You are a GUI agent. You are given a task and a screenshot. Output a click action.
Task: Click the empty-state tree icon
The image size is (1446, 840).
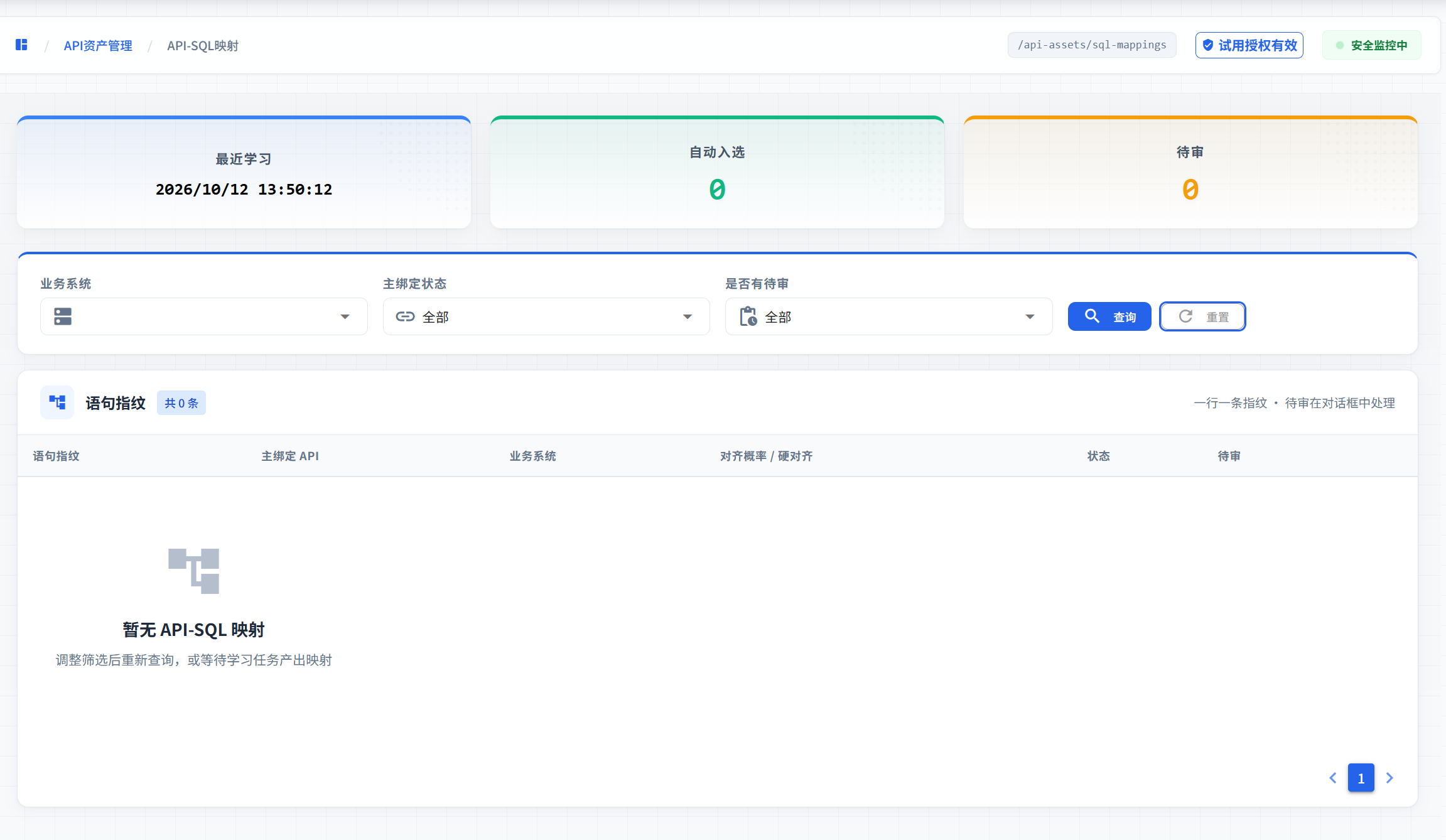coord(193,571)
